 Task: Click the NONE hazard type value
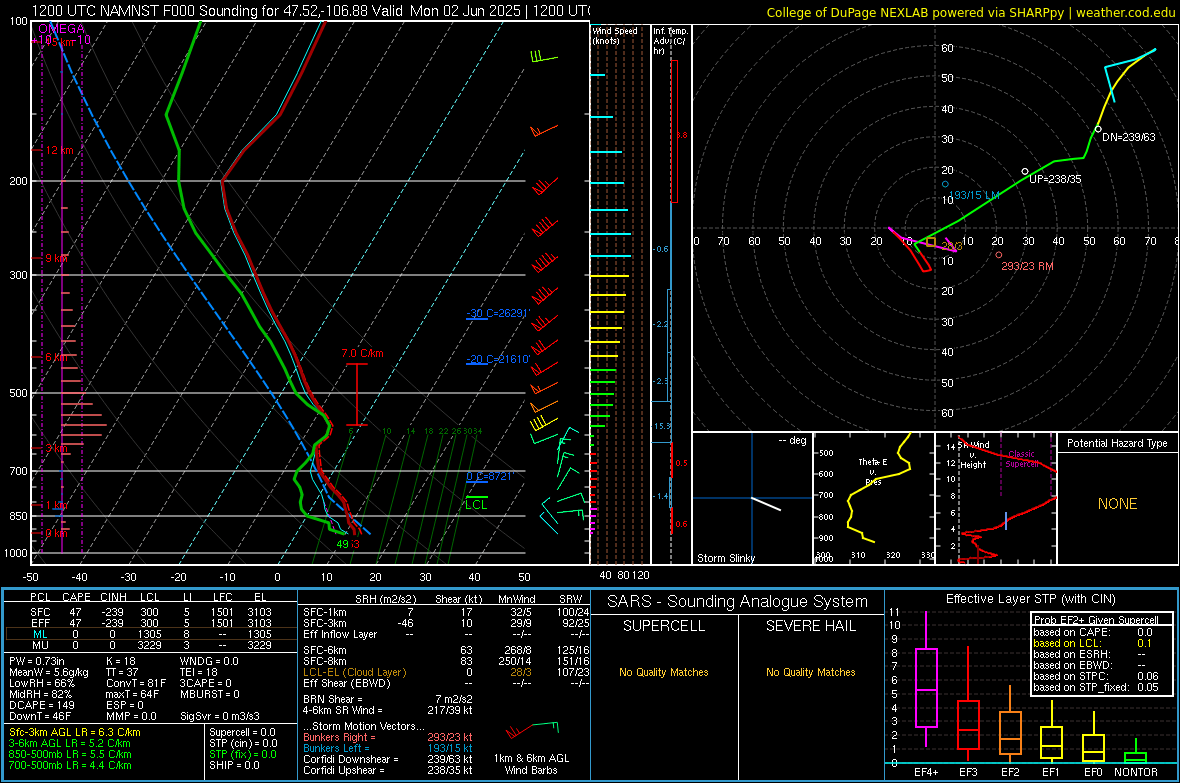[1117, 504]
